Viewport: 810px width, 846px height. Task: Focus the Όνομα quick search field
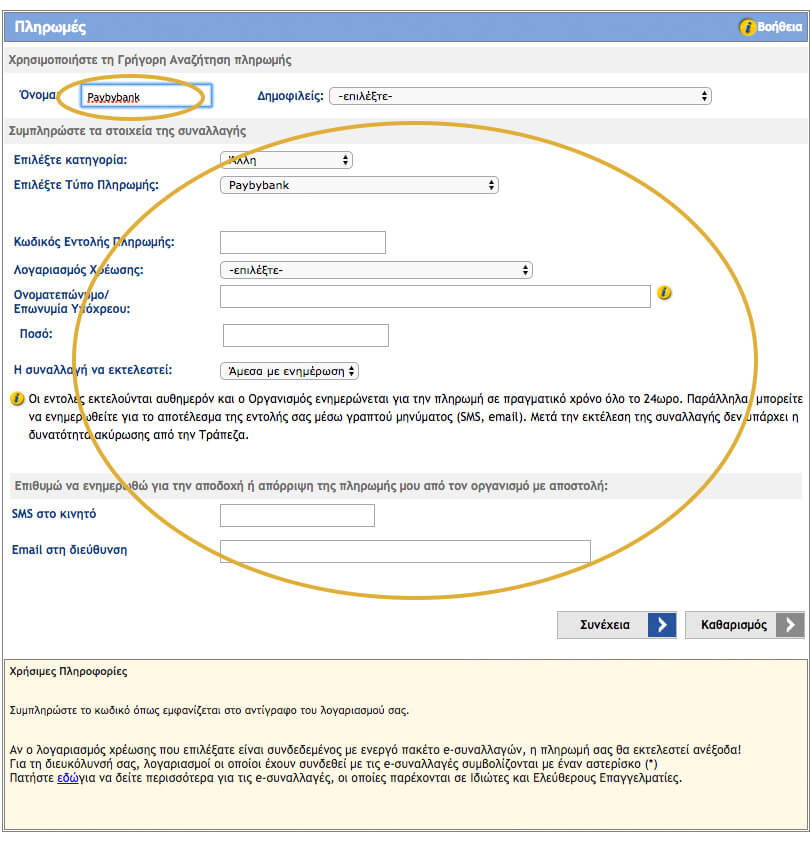tap(145, 97)
